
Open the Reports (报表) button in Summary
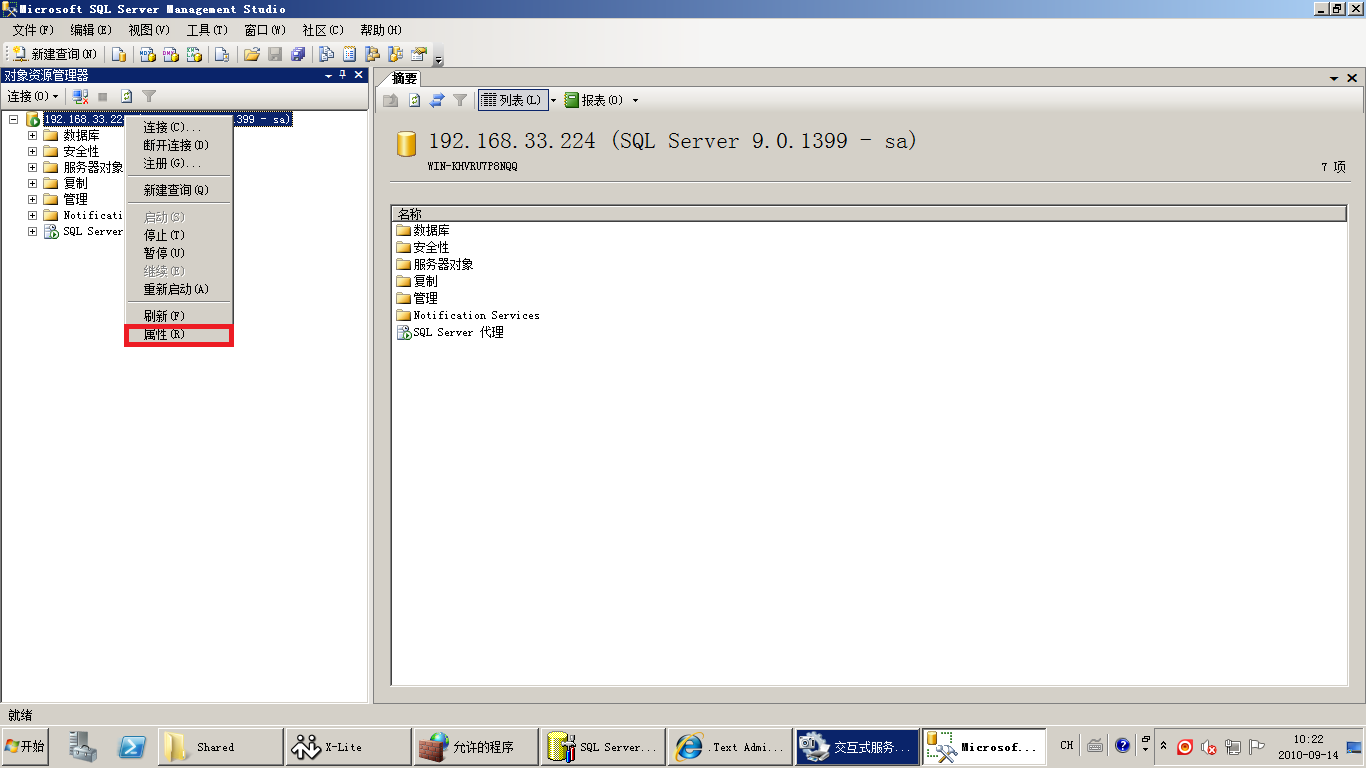pos(594,100)
